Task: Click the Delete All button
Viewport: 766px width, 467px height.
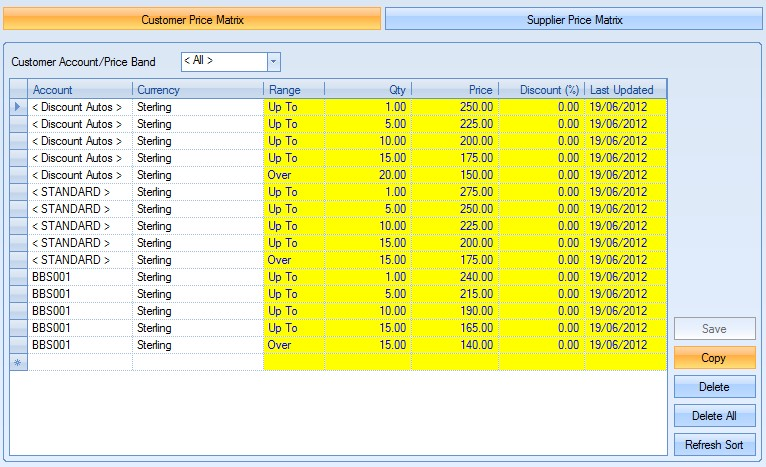Action: [714, 416]
